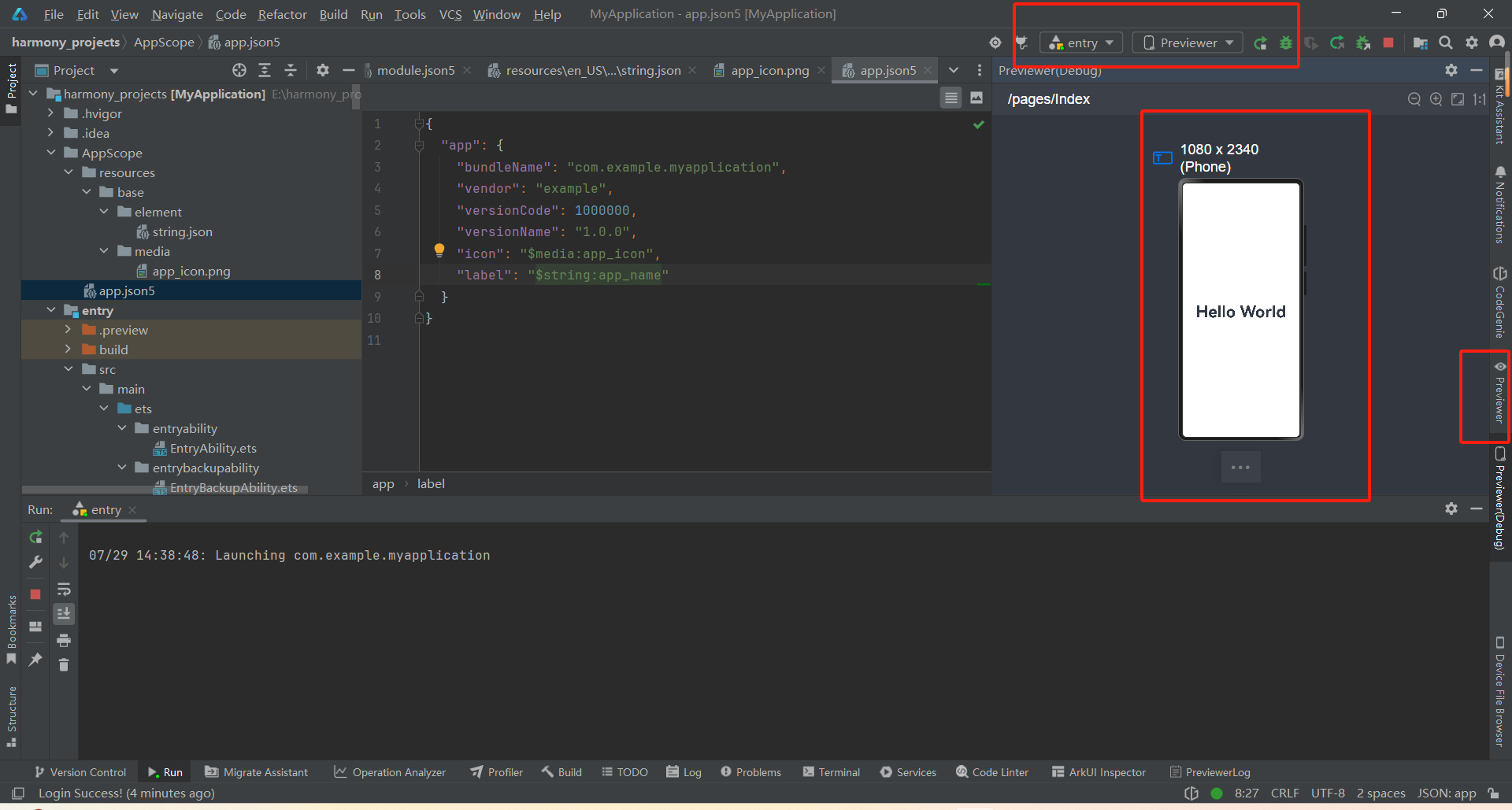The width and height of the screenshot is (1512, 810).
Task: Toggle the Notifications side tool window
Action: pos(1500,205)
